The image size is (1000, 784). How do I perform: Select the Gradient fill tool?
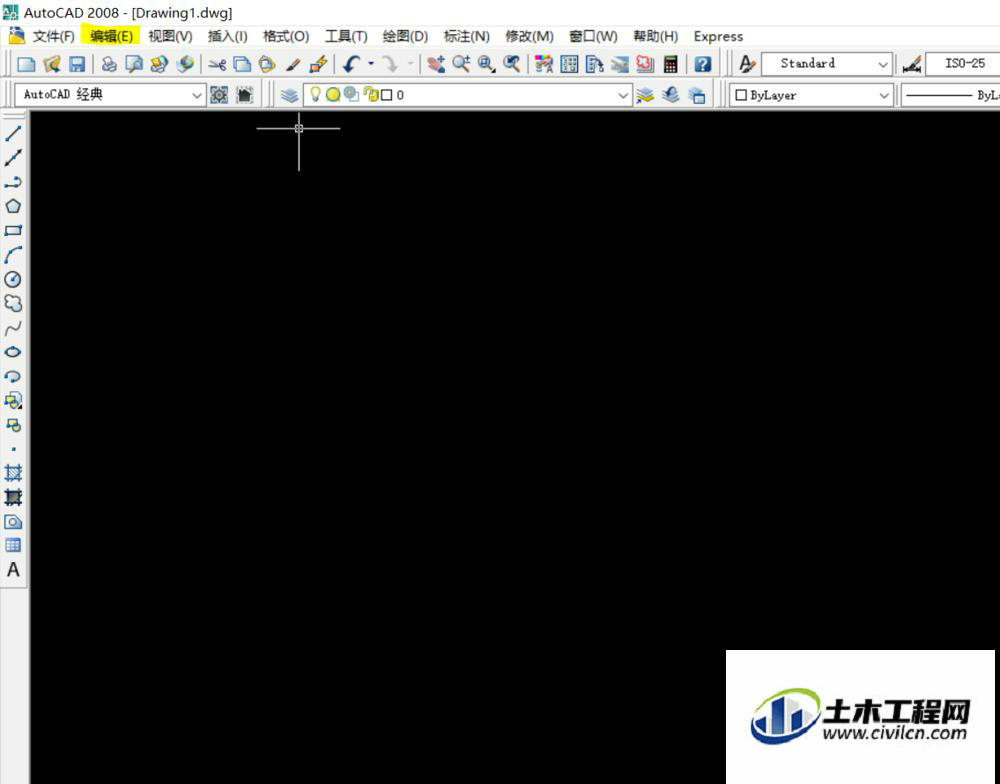click(x=13, y=497)
